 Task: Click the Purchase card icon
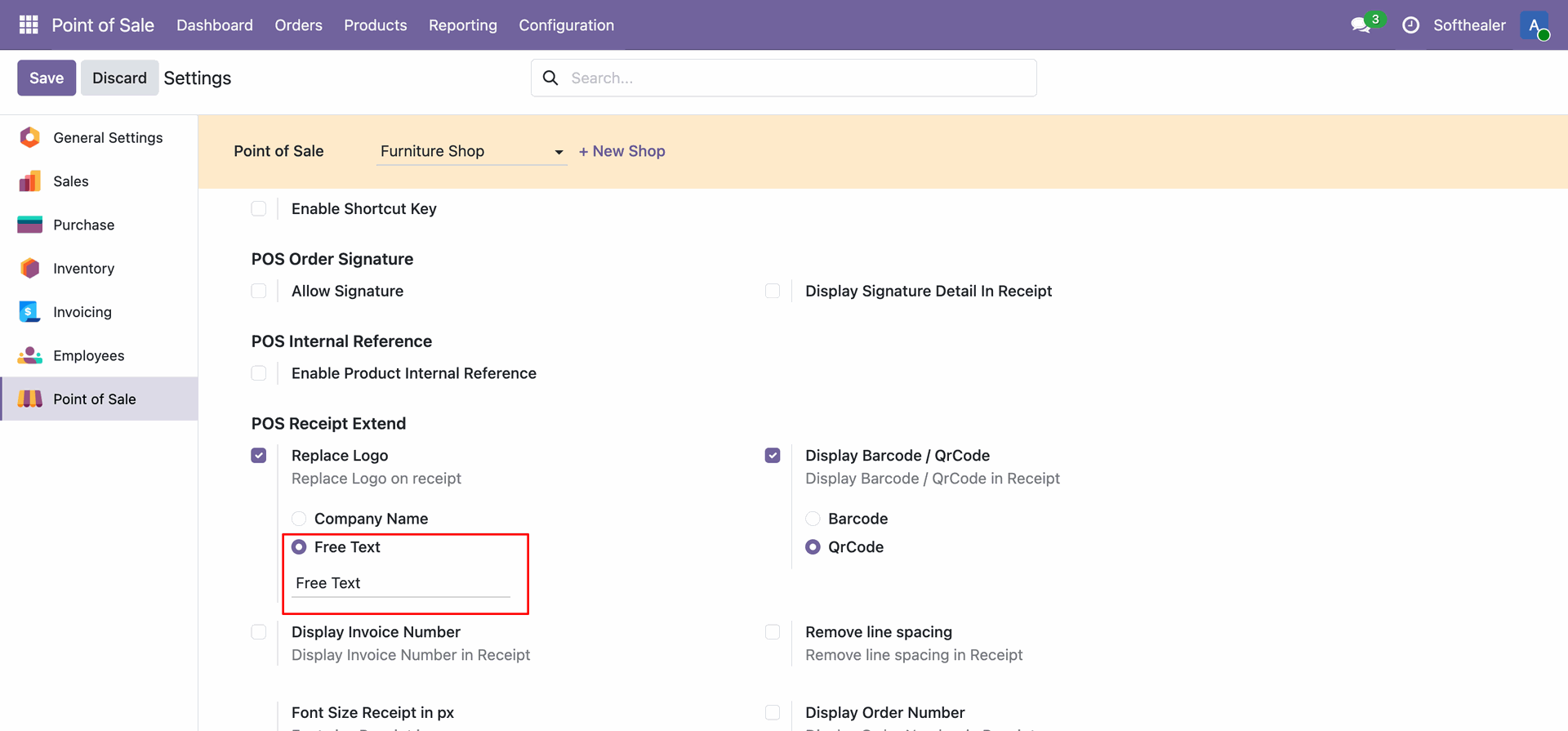pyautogui.click(x=30, y=225)
